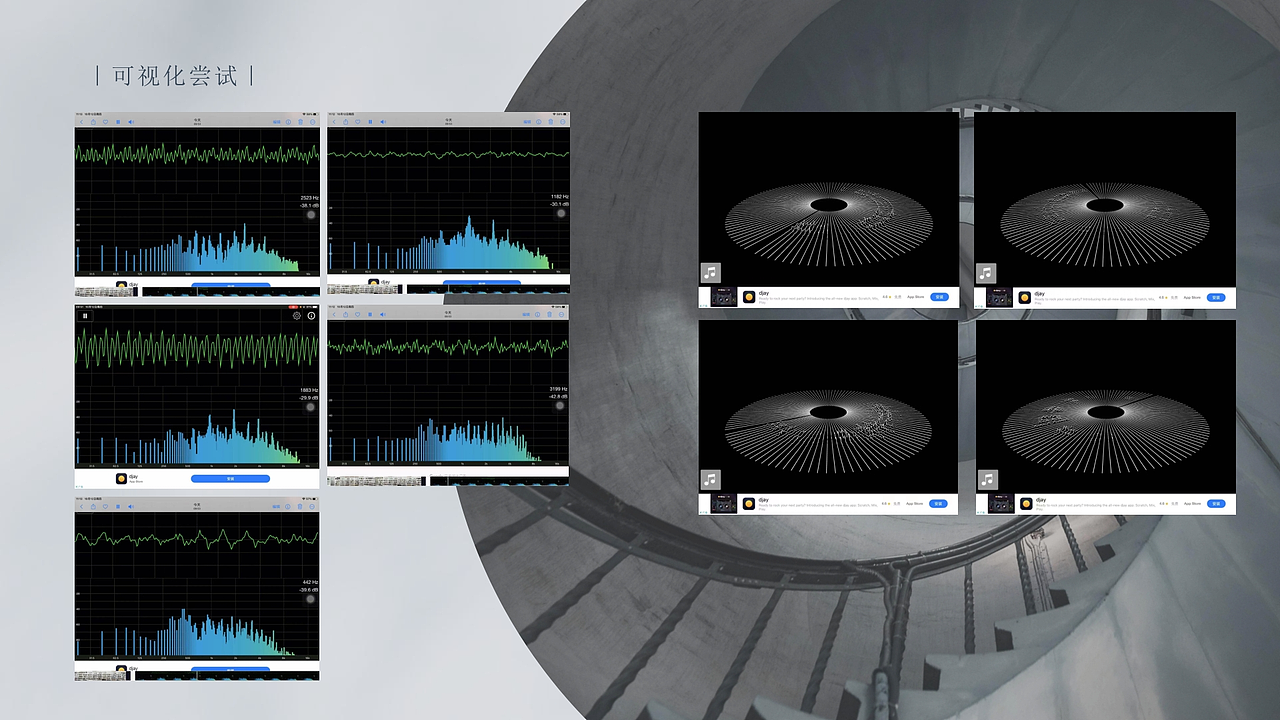
Task: Click the music note icon in the upper-left radial visualizer
Action: pos(710,273)
